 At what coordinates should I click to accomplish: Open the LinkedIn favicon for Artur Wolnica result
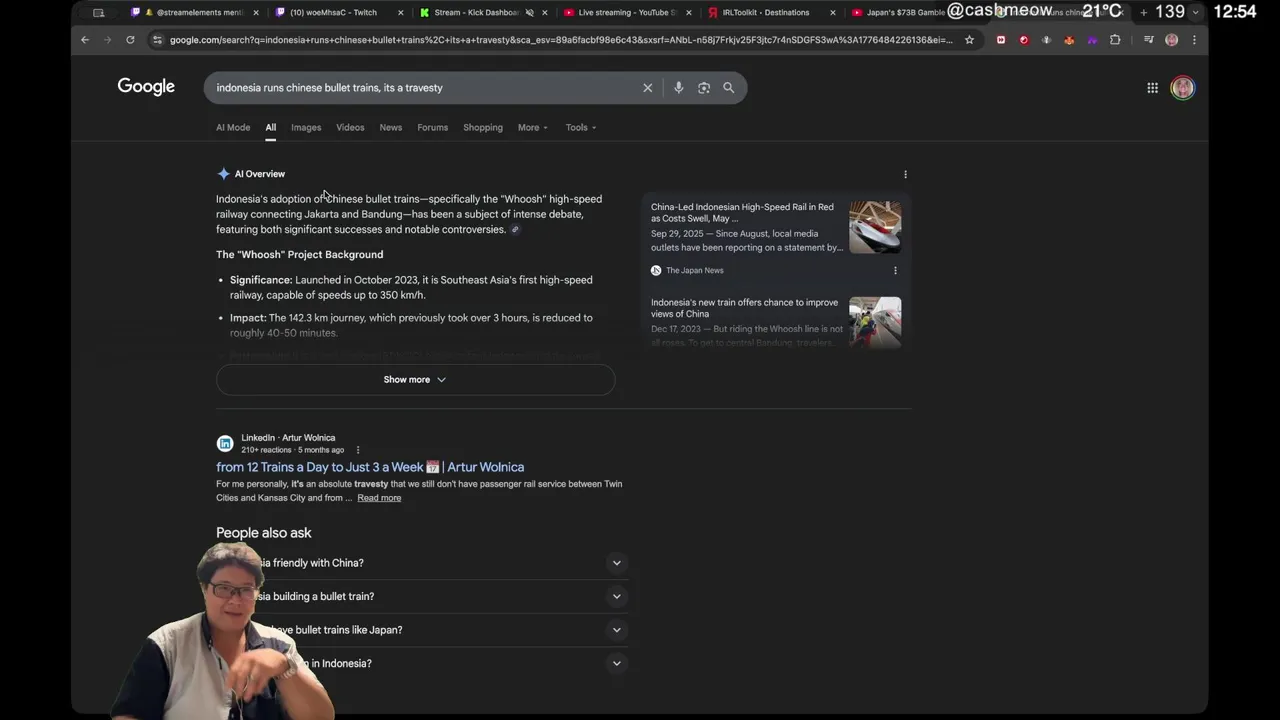225,443
